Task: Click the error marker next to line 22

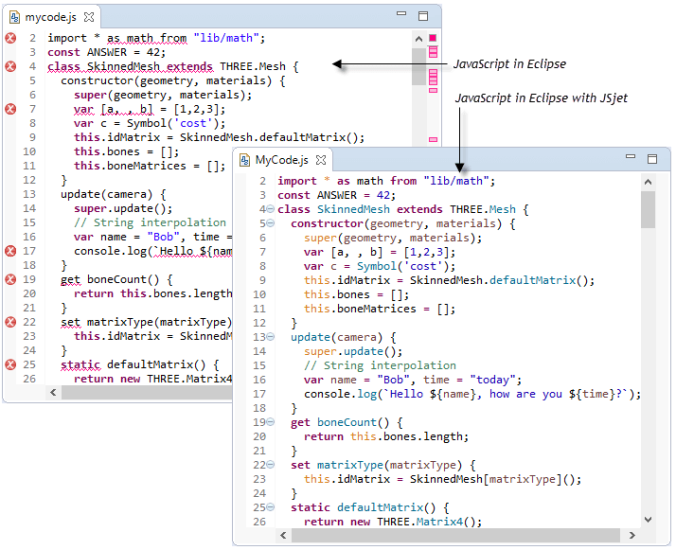Action: 10,322
